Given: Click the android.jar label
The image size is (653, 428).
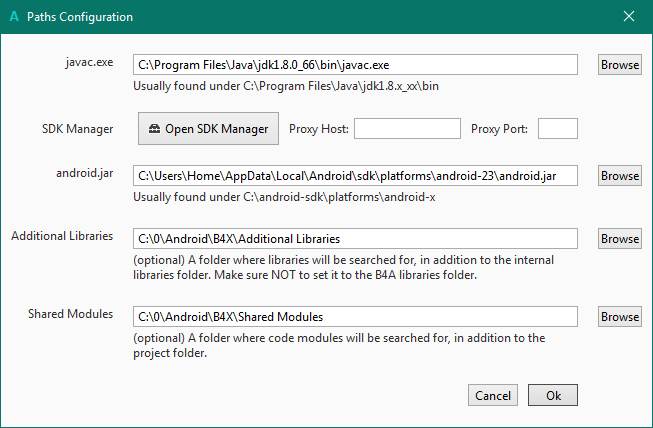Looking at the screenshot, I should pos(85,174).
